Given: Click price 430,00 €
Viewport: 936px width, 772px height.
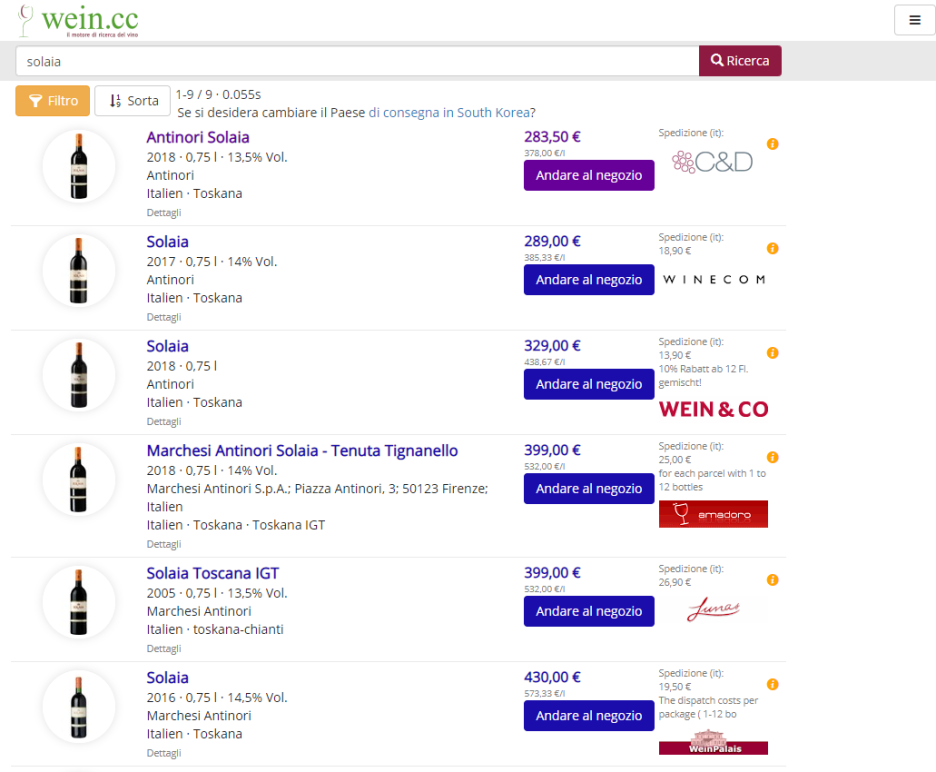Looking at the screenshot, I should (x=552, y=677).
